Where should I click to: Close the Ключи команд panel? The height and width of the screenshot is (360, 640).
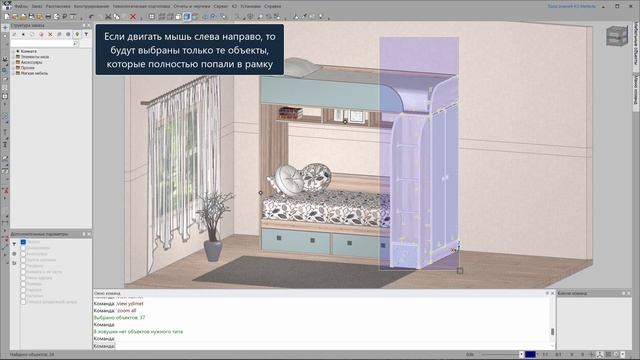click(629, 293)
